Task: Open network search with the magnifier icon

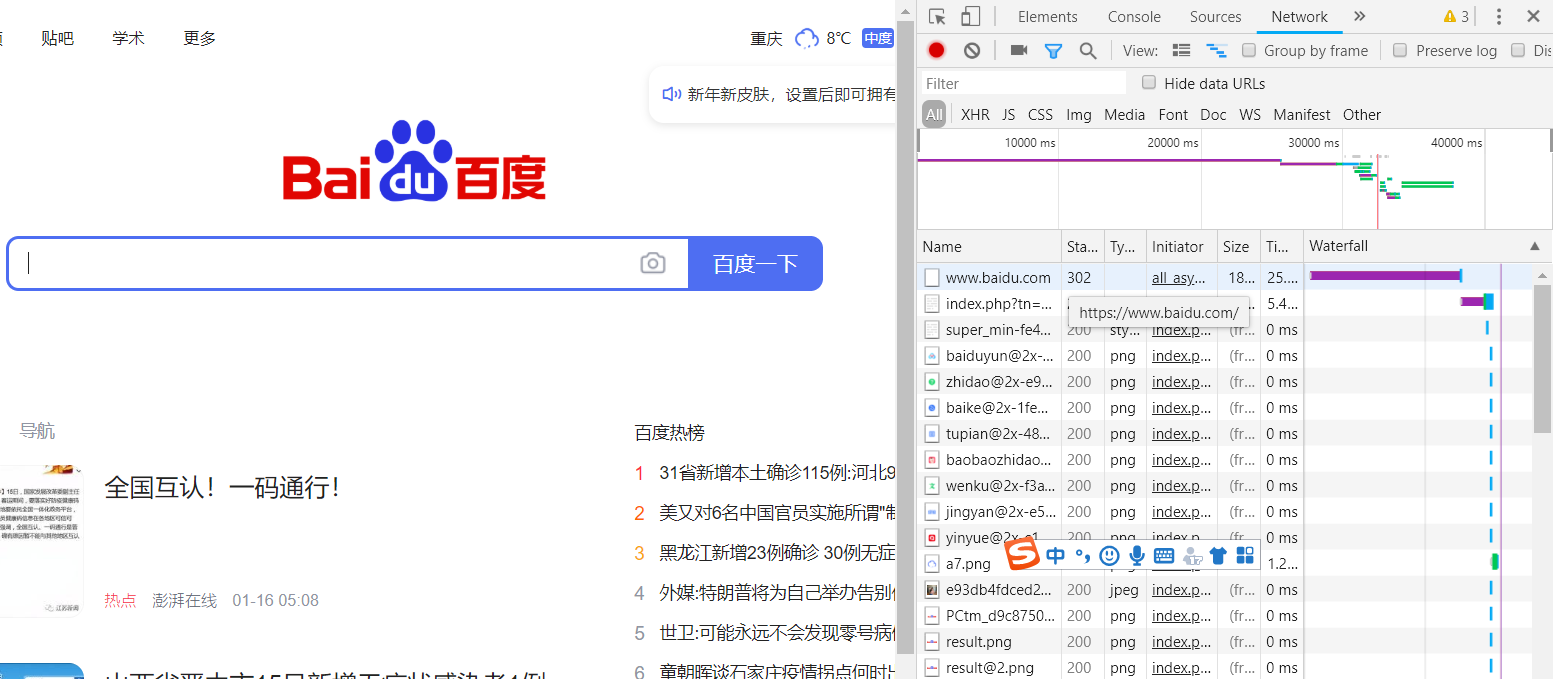Action: pos(1088,50)
